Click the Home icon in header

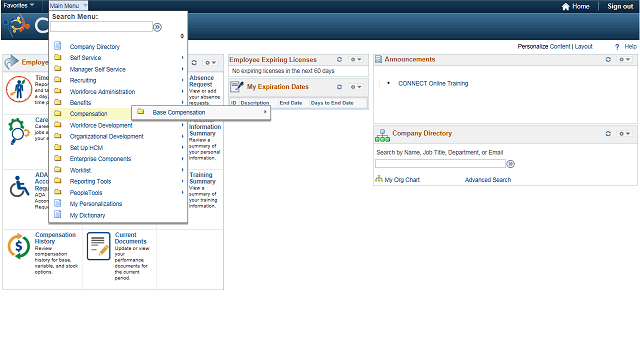(x=565, y=7)
